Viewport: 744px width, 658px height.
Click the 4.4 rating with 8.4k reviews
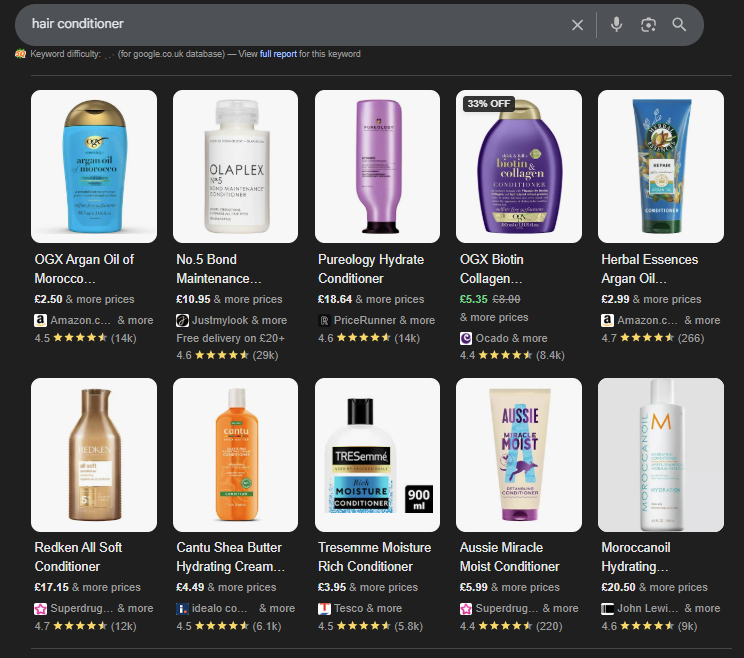tap(512, 355)
